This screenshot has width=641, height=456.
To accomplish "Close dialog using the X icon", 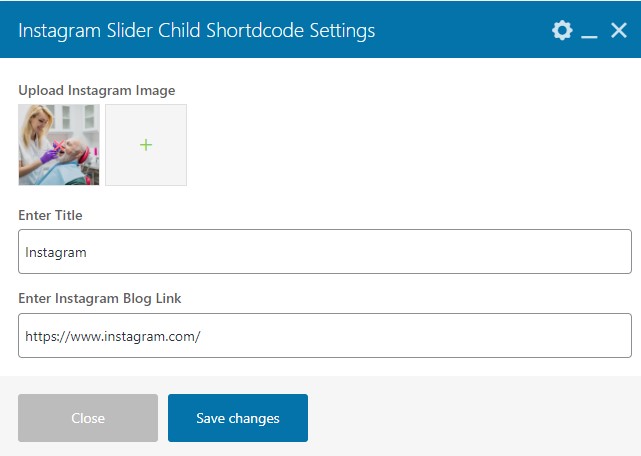I will [x=619, y=30].
